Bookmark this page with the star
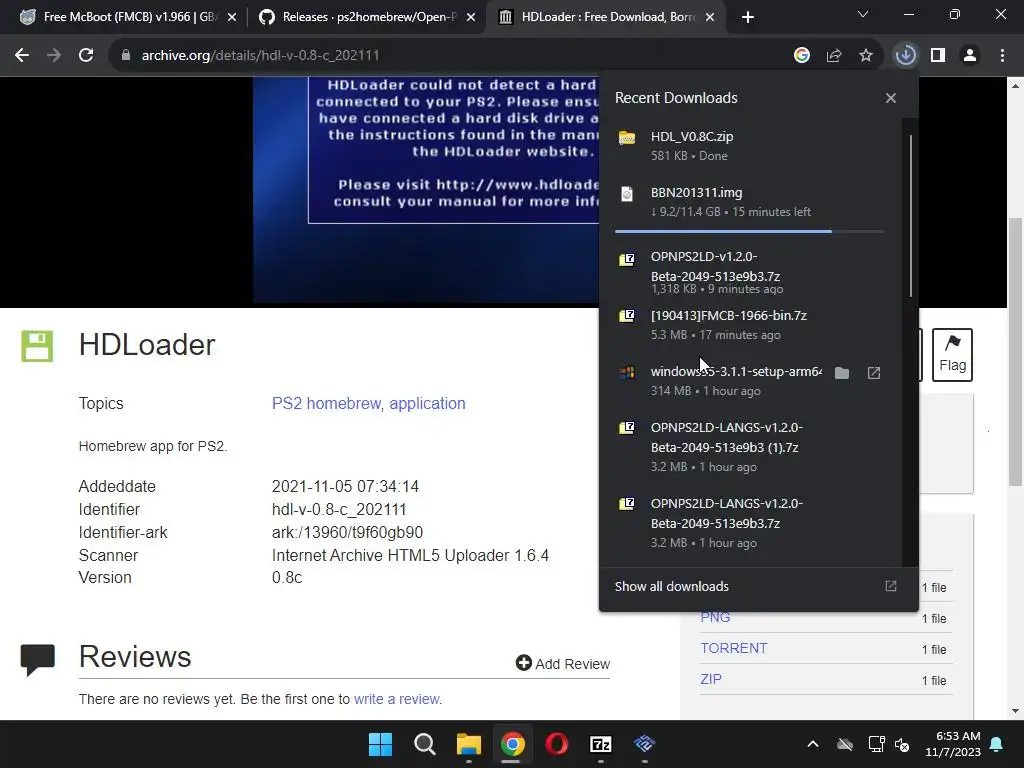The image size is (1024, 768). click(x=865, y=56)
